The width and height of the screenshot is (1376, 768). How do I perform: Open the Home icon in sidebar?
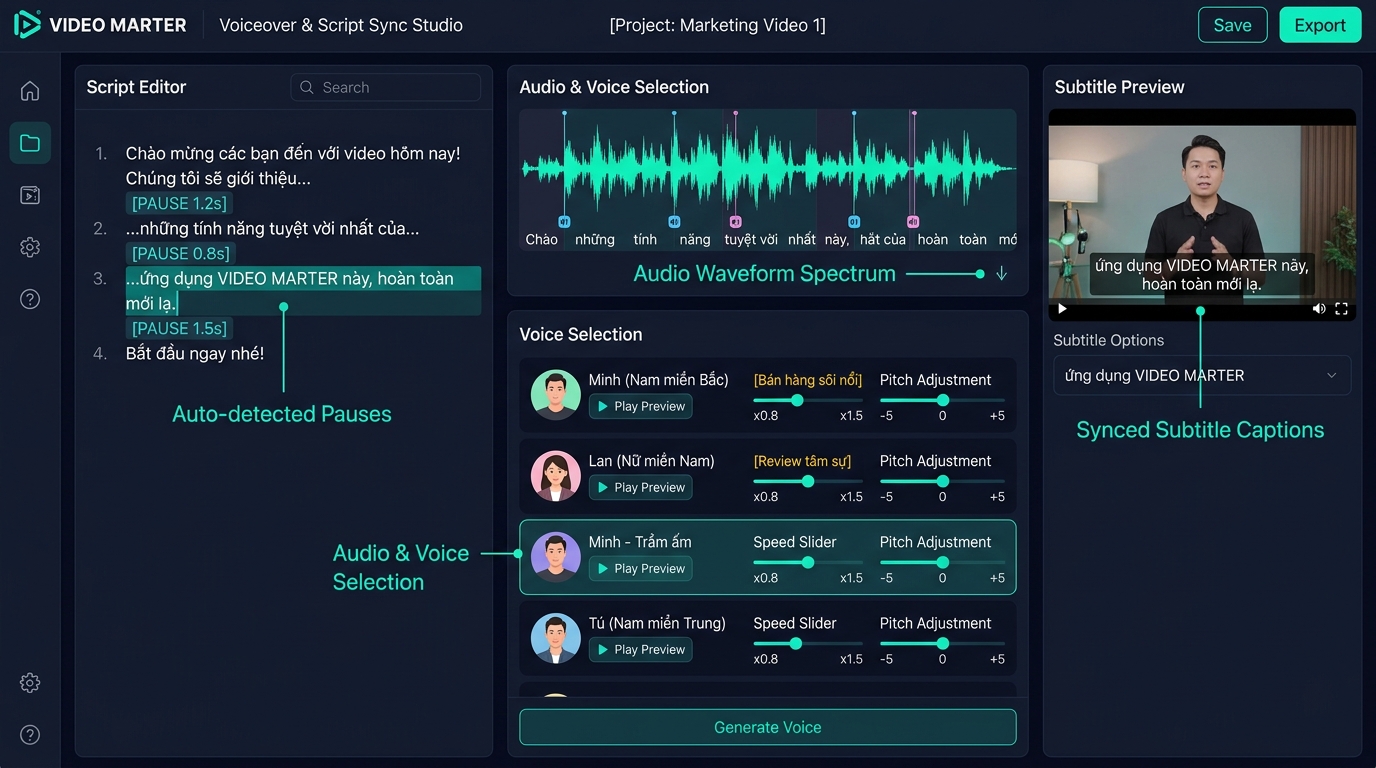tap(30, 91)
